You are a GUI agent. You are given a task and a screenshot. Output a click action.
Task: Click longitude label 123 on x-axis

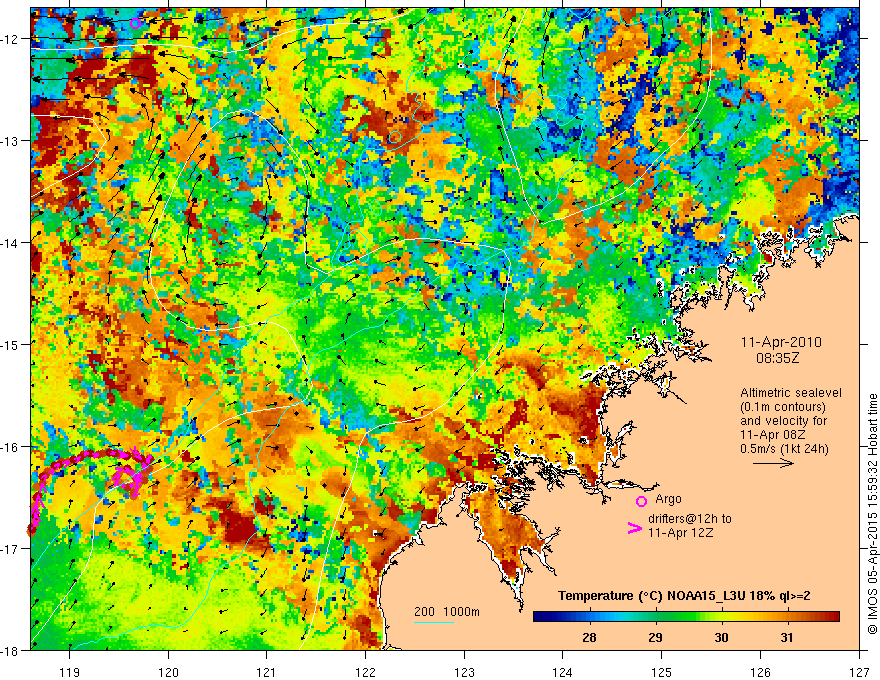coord(464,672)
